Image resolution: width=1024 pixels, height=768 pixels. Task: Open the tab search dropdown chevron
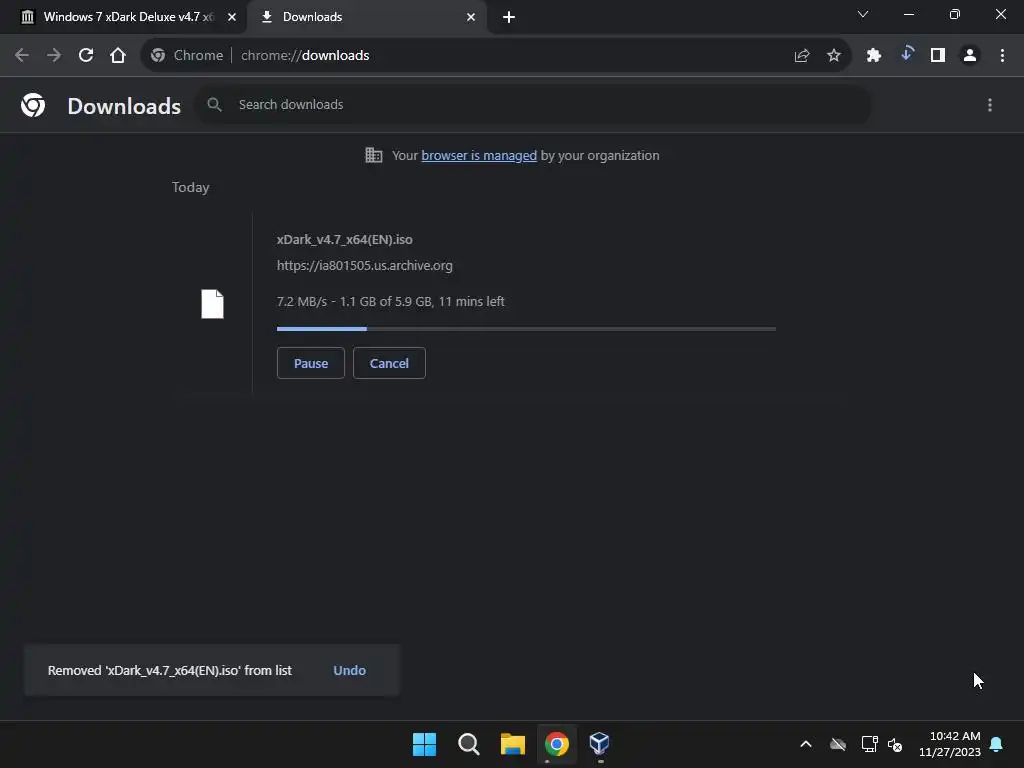(863, 14)
